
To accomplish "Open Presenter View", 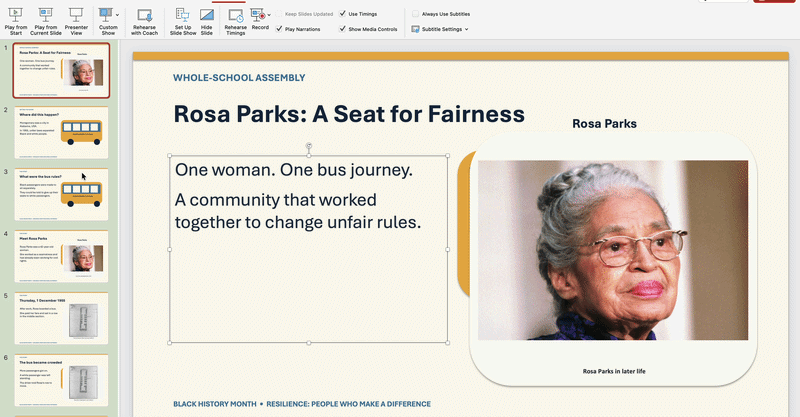I will [x=76, y=21].
